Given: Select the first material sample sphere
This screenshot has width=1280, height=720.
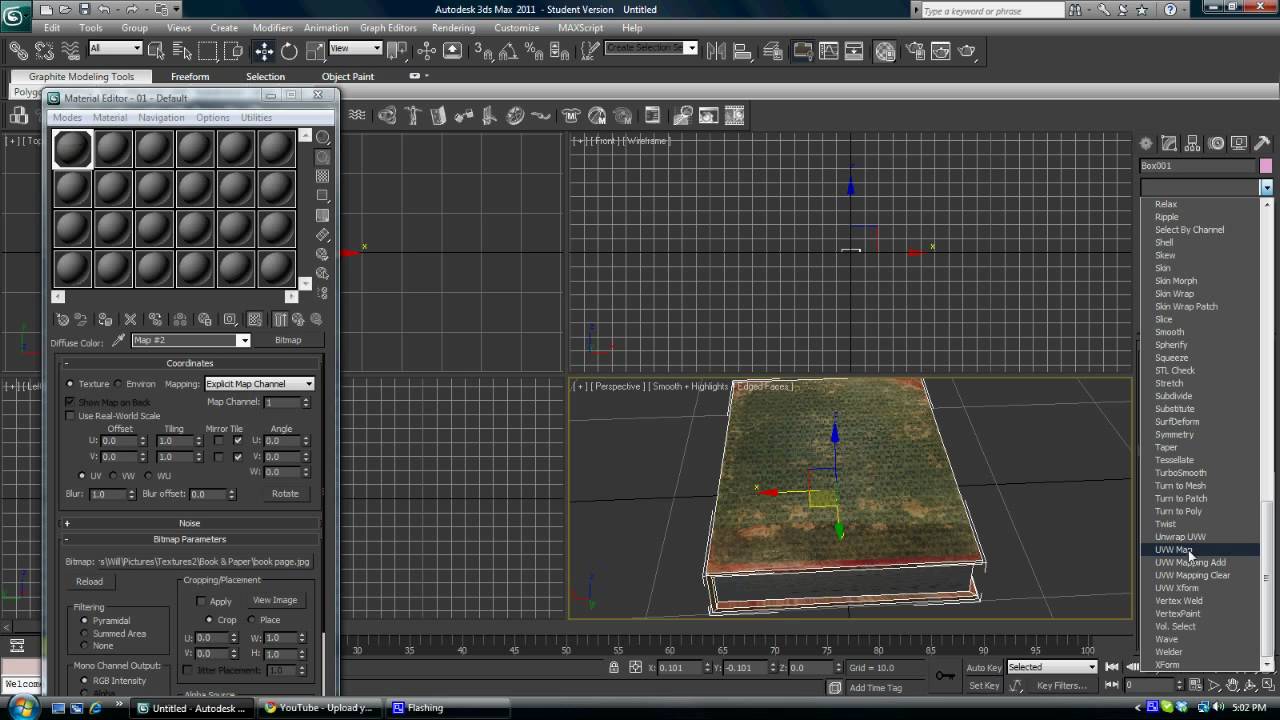Looking at the screenshot, I should point(72,149).
